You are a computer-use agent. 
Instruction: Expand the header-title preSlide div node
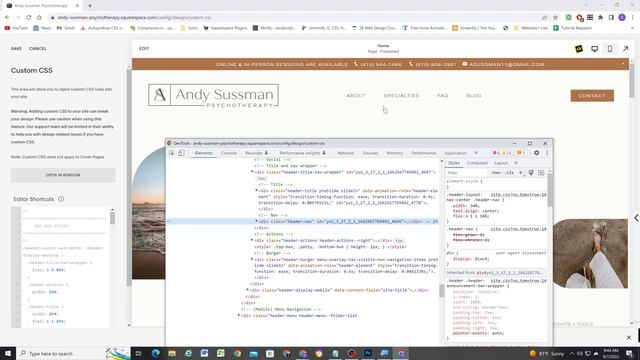click(x=256, y=190)
